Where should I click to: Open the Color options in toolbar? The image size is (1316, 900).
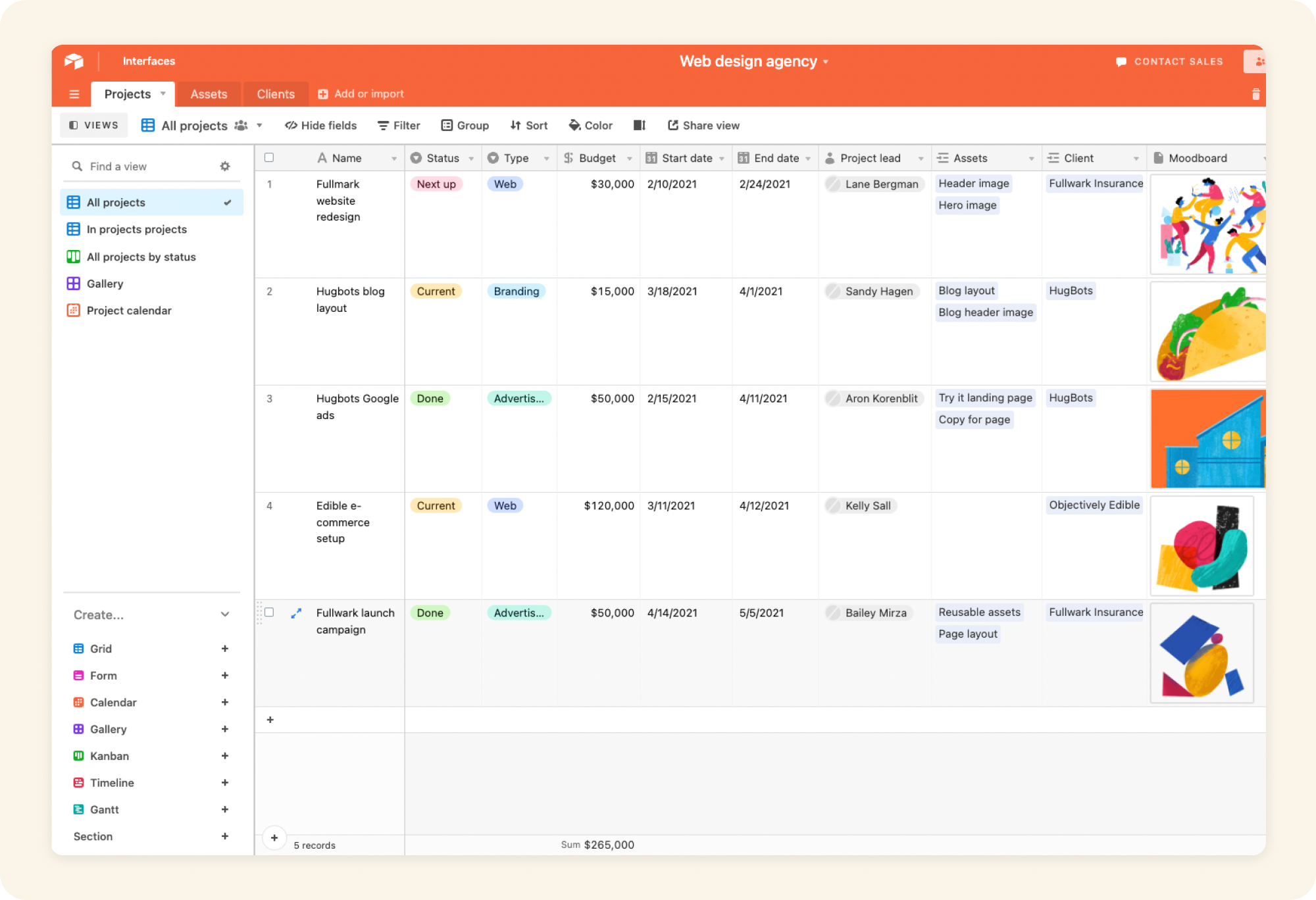(x=590, y=125)
